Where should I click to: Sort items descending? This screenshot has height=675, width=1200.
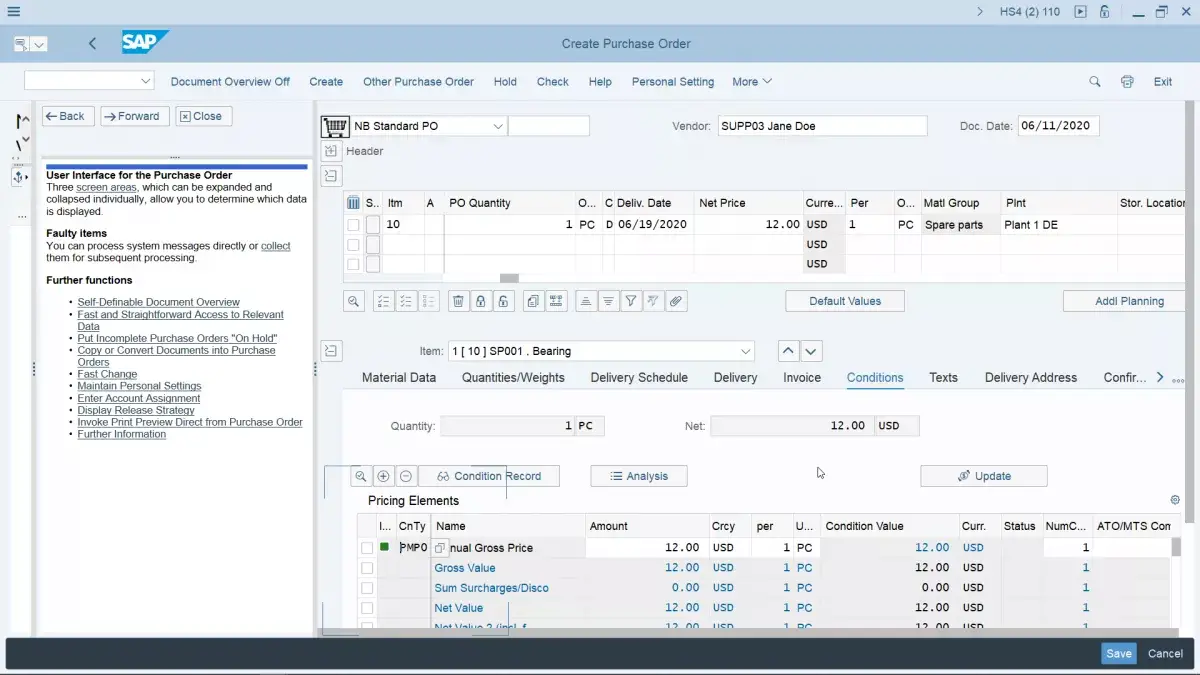pos(608,301)
